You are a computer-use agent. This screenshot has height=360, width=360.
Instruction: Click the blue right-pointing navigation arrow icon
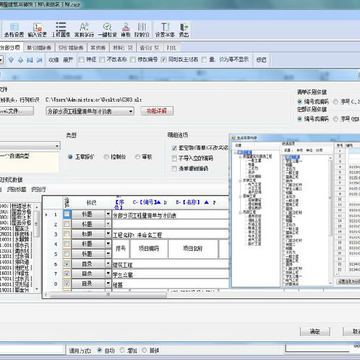[x=40, y=60]
